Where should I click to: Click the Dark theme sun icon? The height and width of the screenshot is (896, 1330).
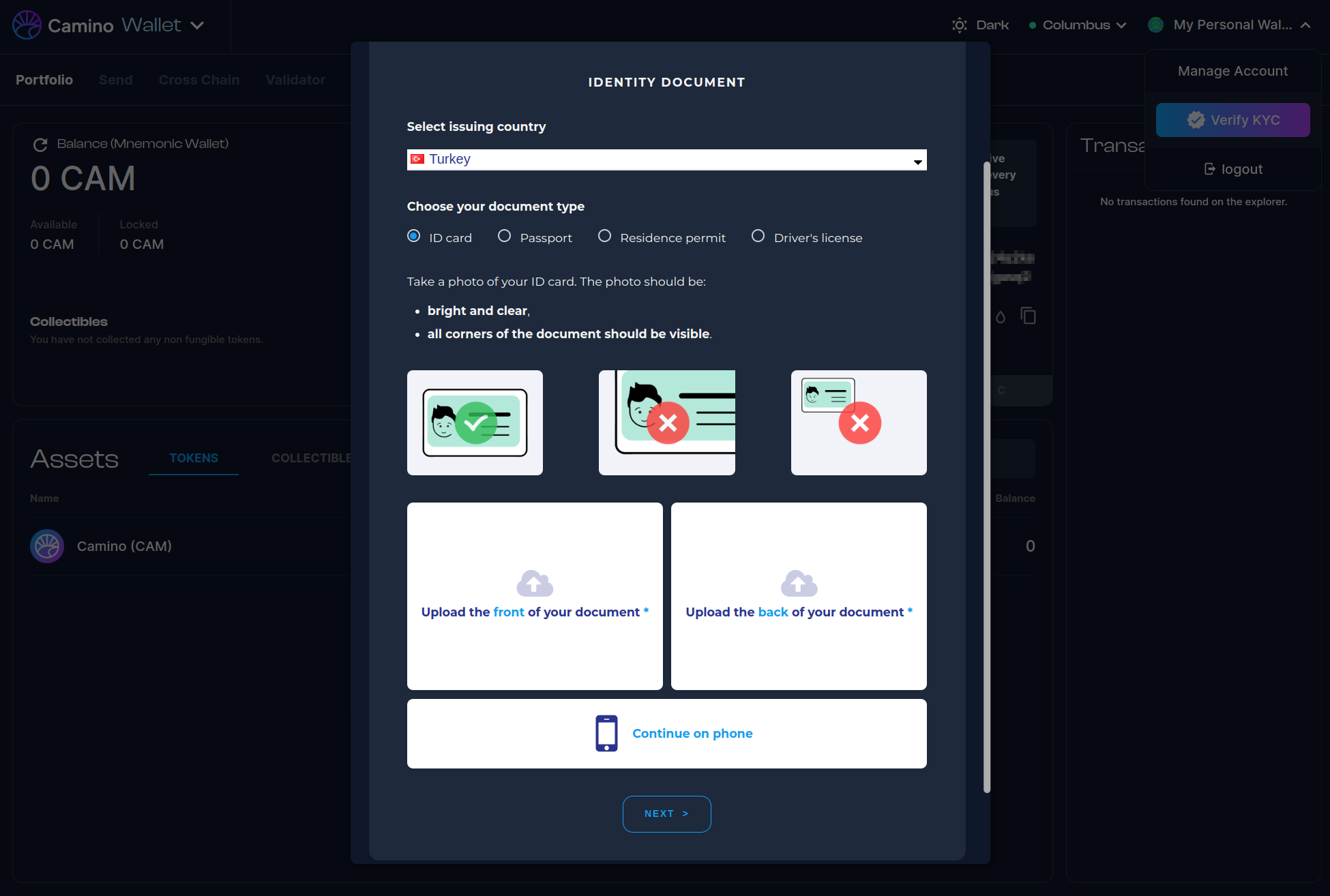pyautogui.click(x=960, y=25)
